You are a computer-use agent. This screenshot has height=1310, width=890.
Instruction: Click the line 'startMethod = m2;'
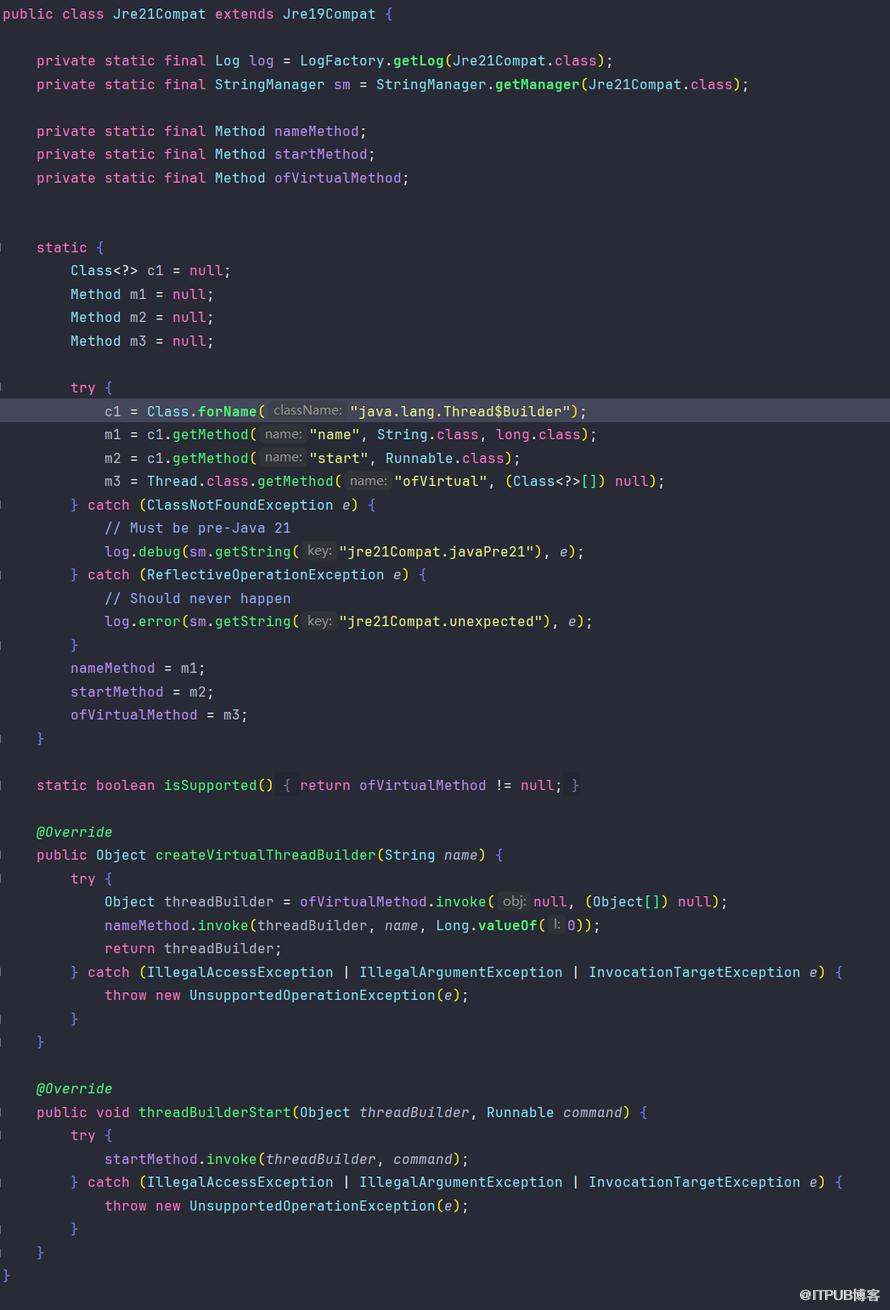coord(142,692)
